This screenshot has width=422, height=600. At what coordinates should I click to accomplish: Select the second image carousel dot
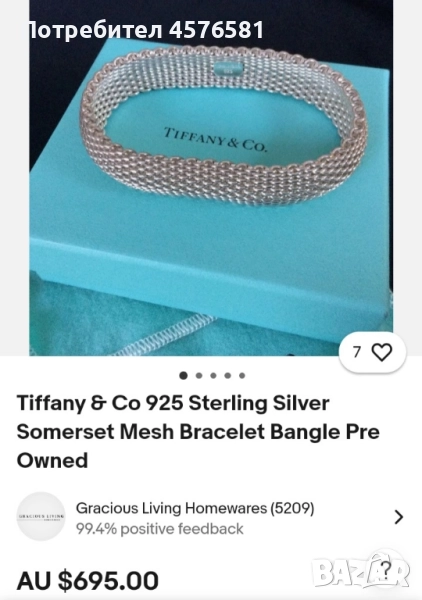coord(199,375)
